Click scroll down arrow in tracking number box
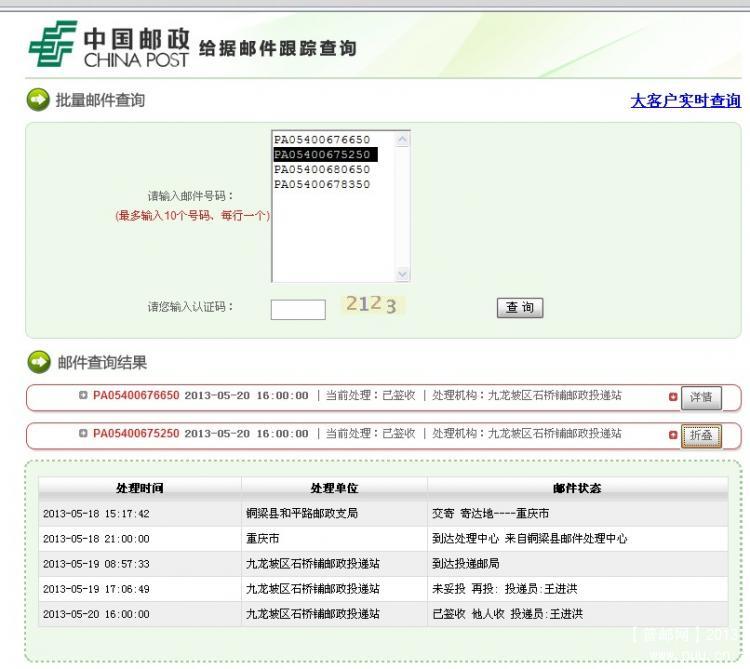Screen dimensions: 750x669 point(402,274)
